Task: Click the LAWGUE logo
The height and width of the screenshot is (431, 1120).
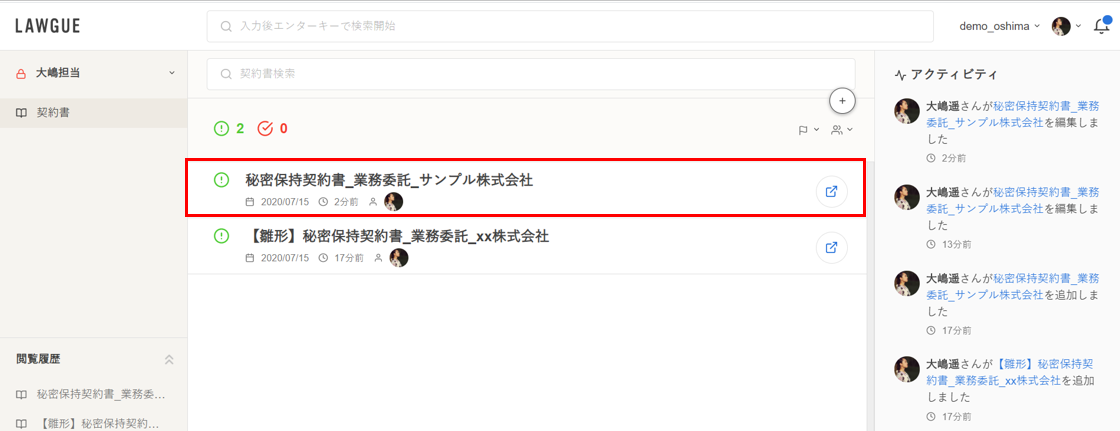Action: click(x=47, y=26)
